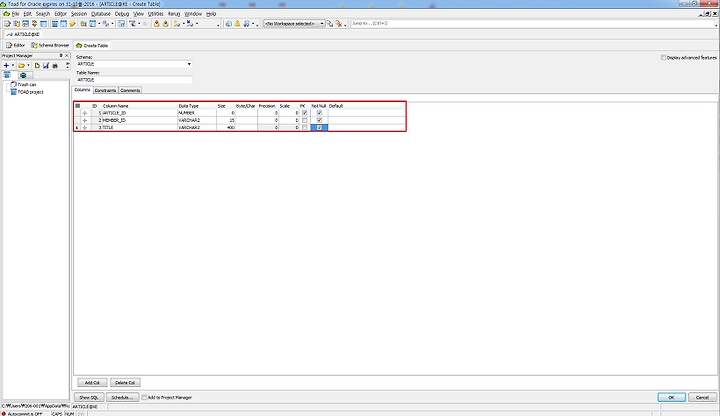Pin the Project Manager panel

tap(61, 56)
